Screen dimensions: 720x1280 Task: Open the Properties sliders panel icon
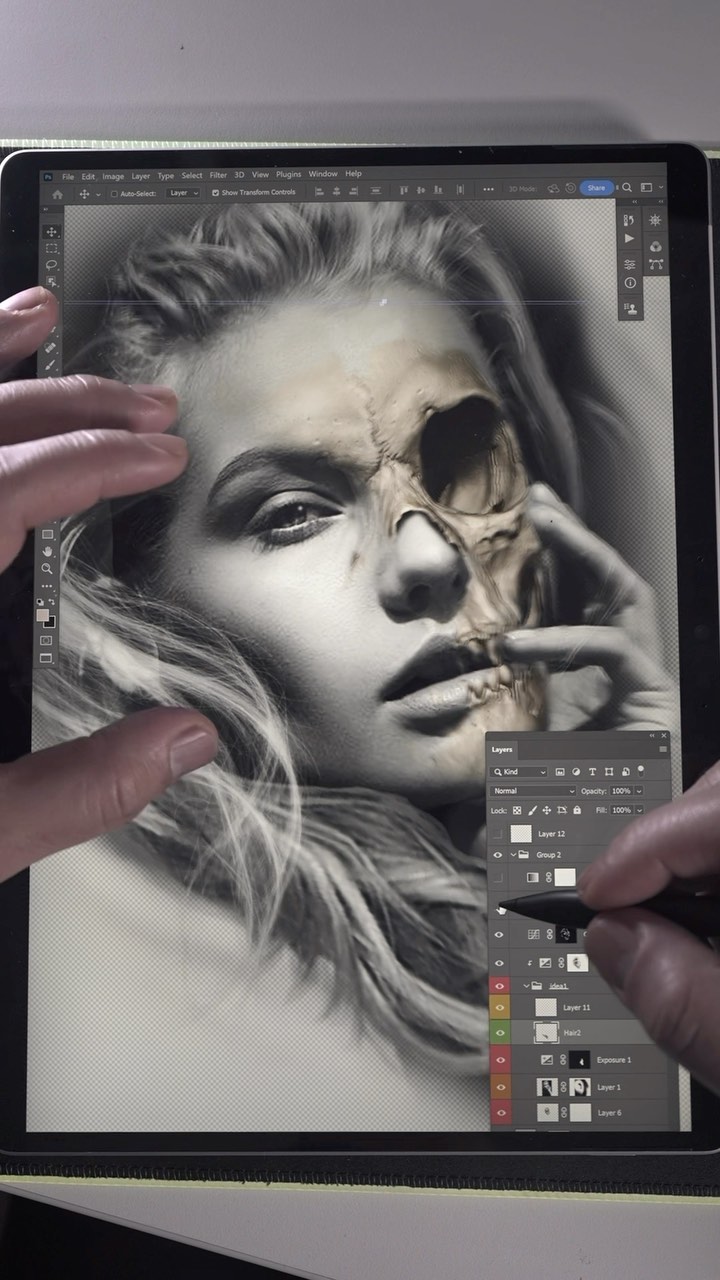click(x=630, y=264)
